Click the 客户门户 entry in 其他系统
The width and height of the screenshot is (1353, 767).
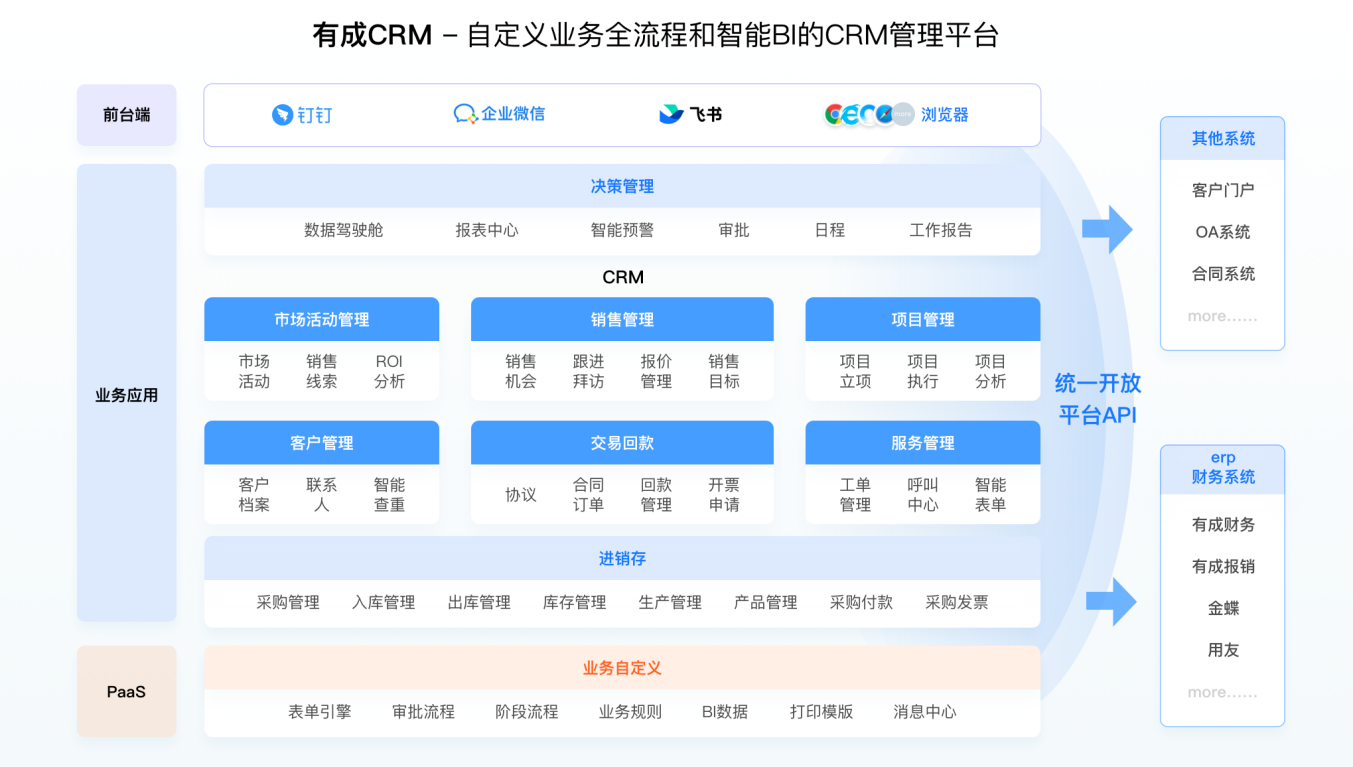1221,189
